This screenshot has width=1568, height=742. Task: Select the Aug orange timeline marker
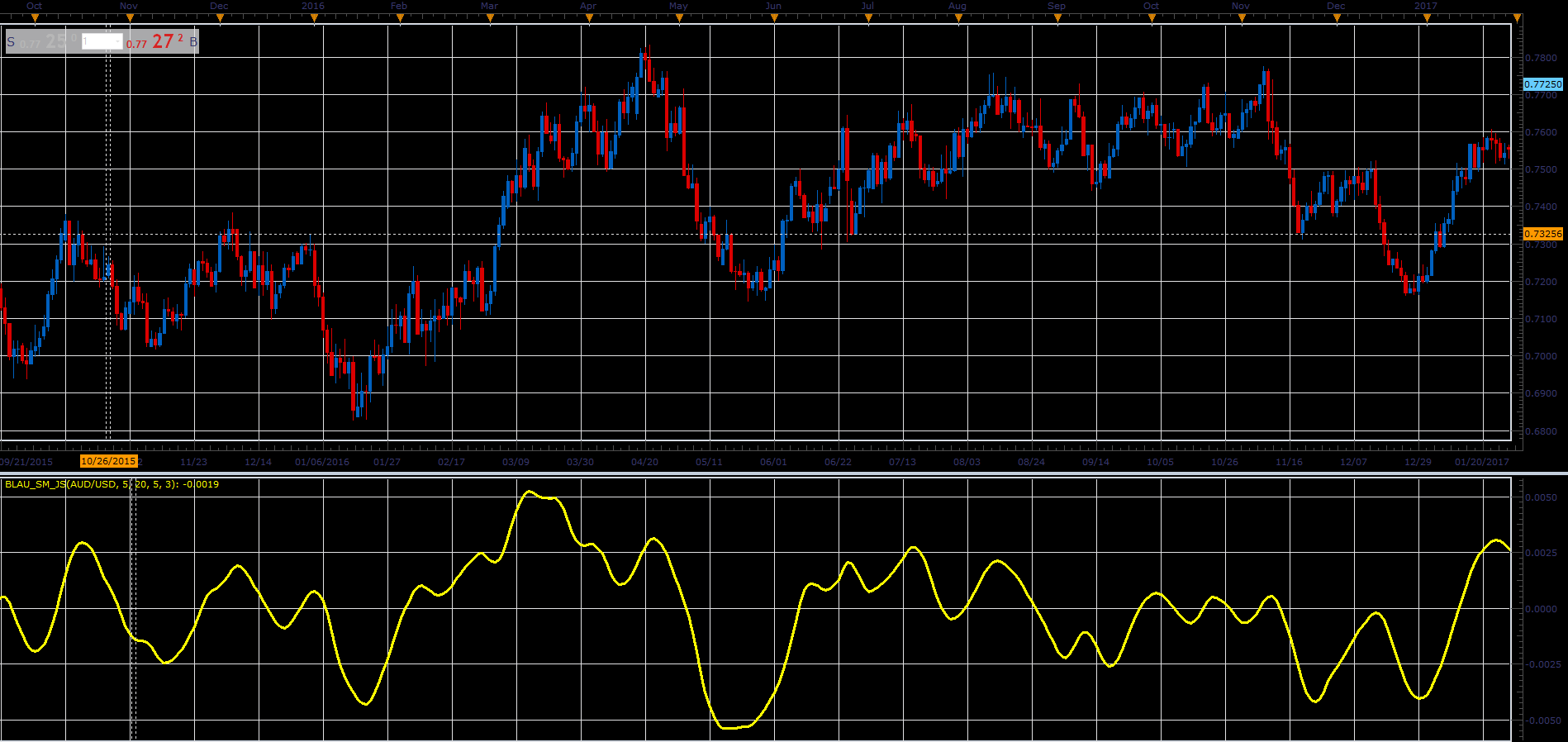[x=958, y=18]
